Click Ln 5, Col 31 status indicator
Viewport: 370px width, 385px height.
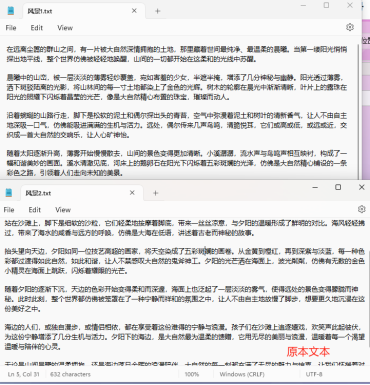click(24, 374)
